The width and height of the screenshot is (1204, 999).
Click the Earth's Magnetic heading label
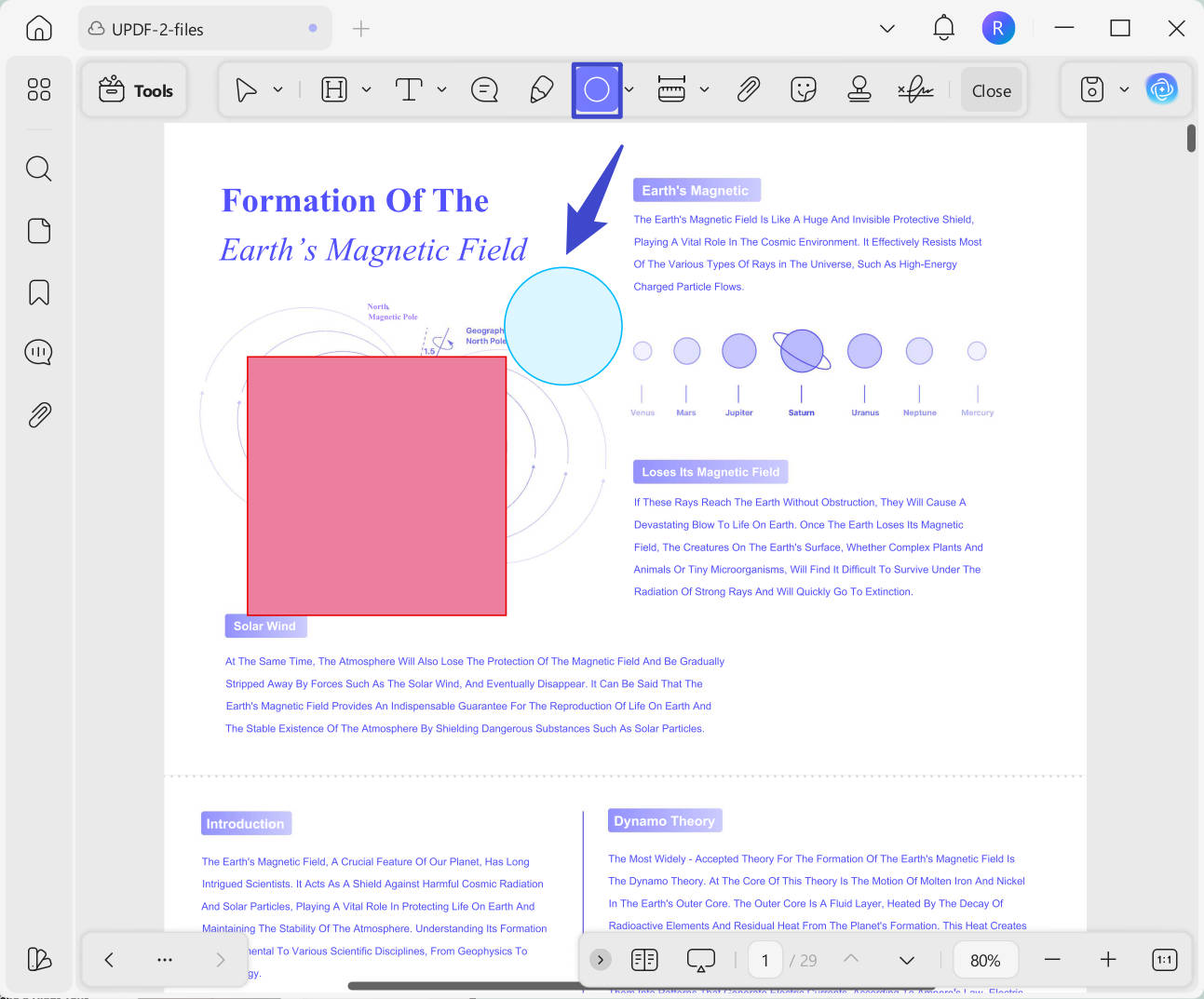(x=695, y=190)
